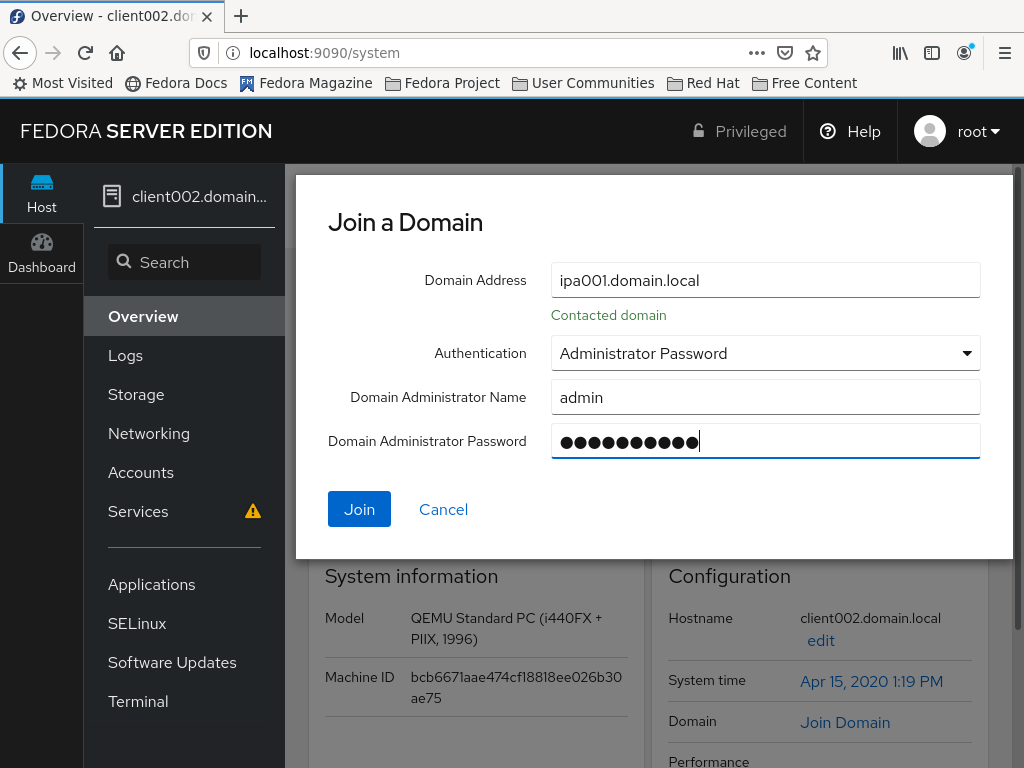Expand the Free Content bookmarks folder
This screenshot has width=1024, height=768.
[x=804, y=84]
